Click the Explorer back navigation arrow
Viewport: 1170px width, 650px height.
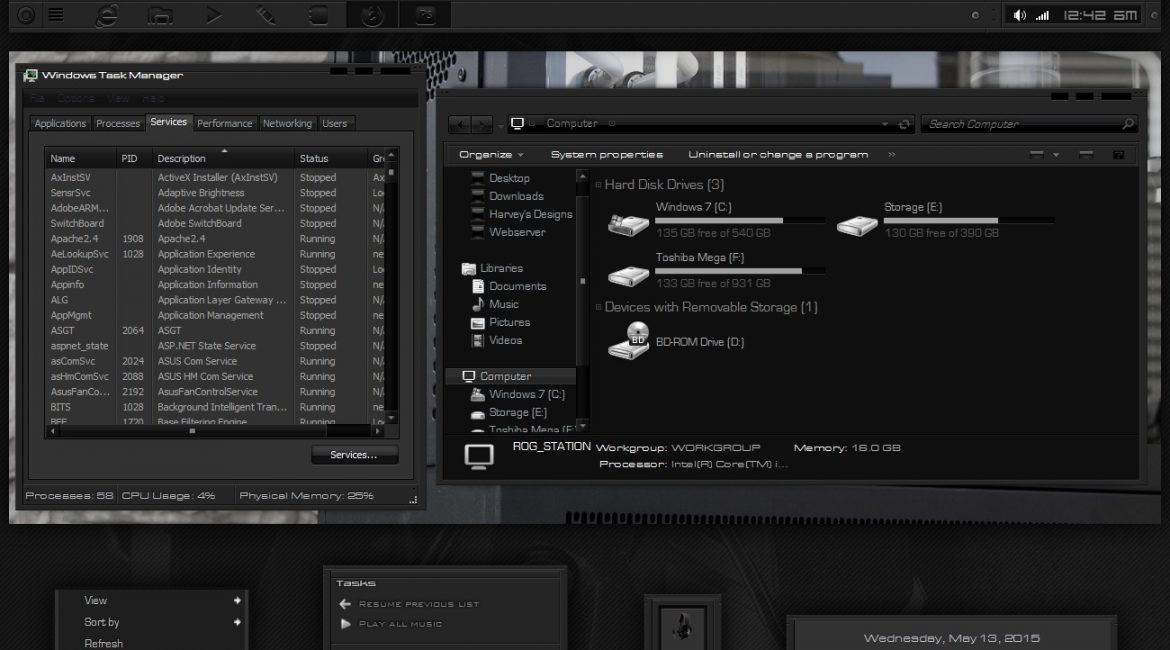click(460, 124)
